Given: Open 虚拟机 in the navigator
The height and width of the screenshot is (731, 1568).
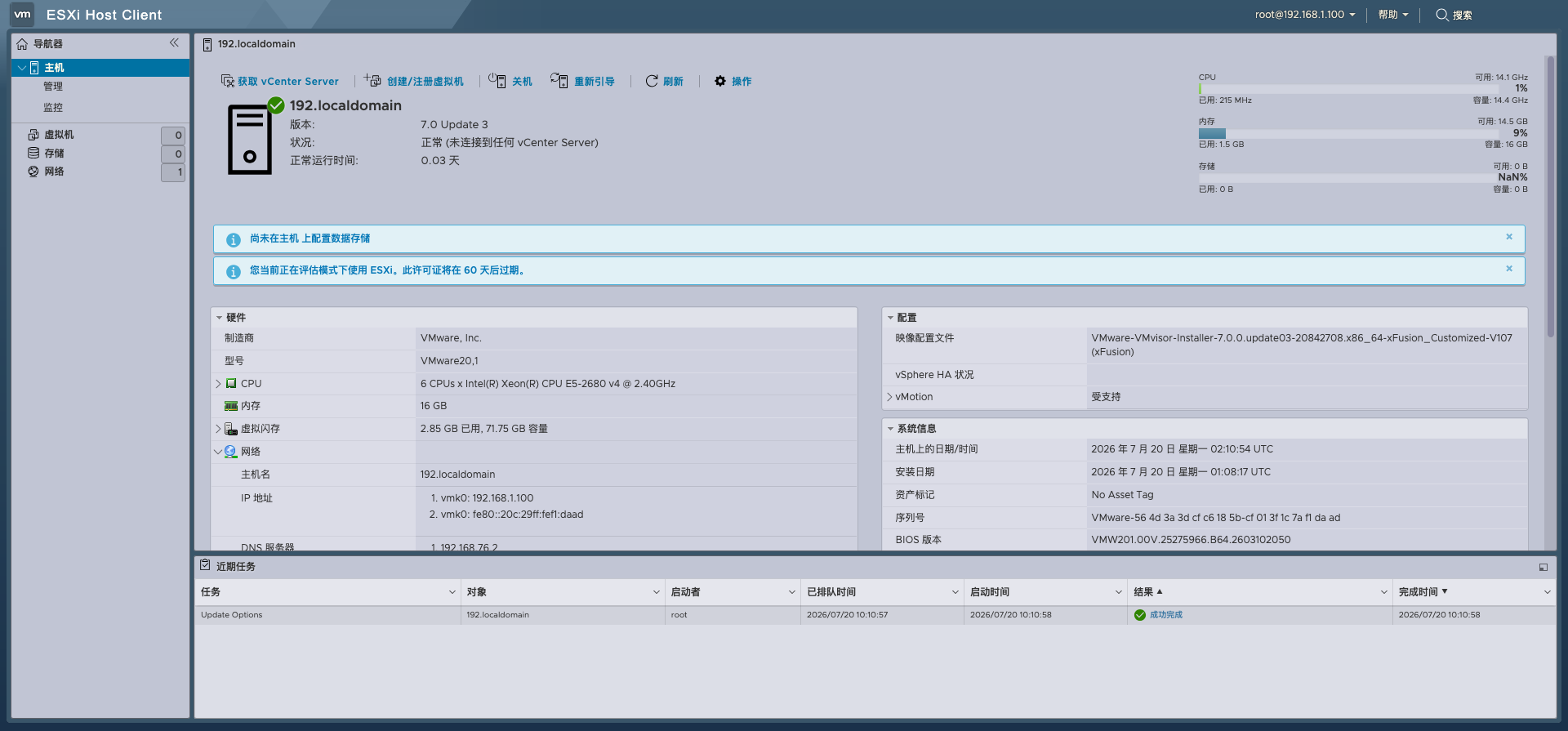Looking at the screenshot, I should (x=59, y=135).
